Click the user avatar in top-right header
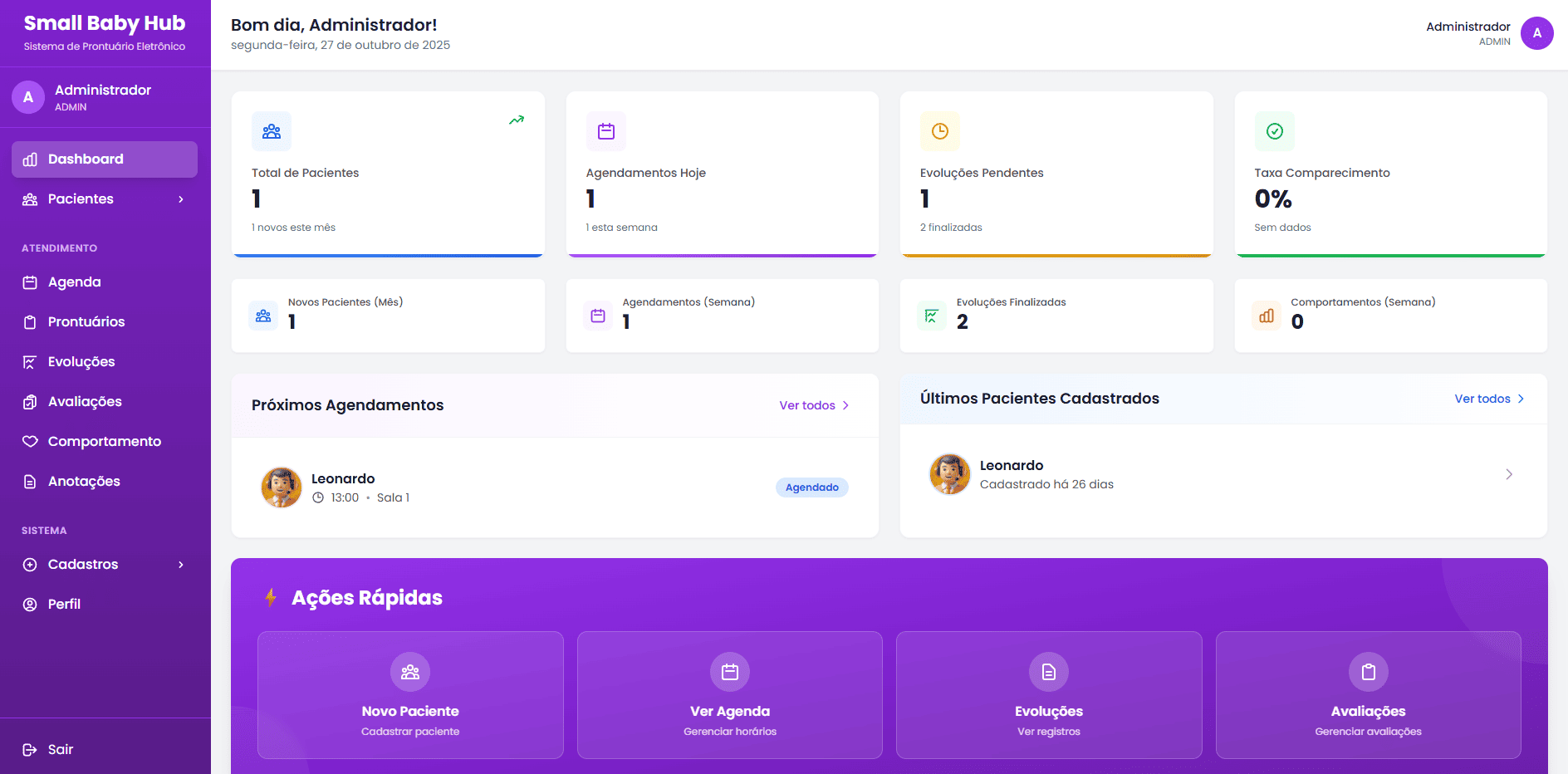 coord(1536,33)
